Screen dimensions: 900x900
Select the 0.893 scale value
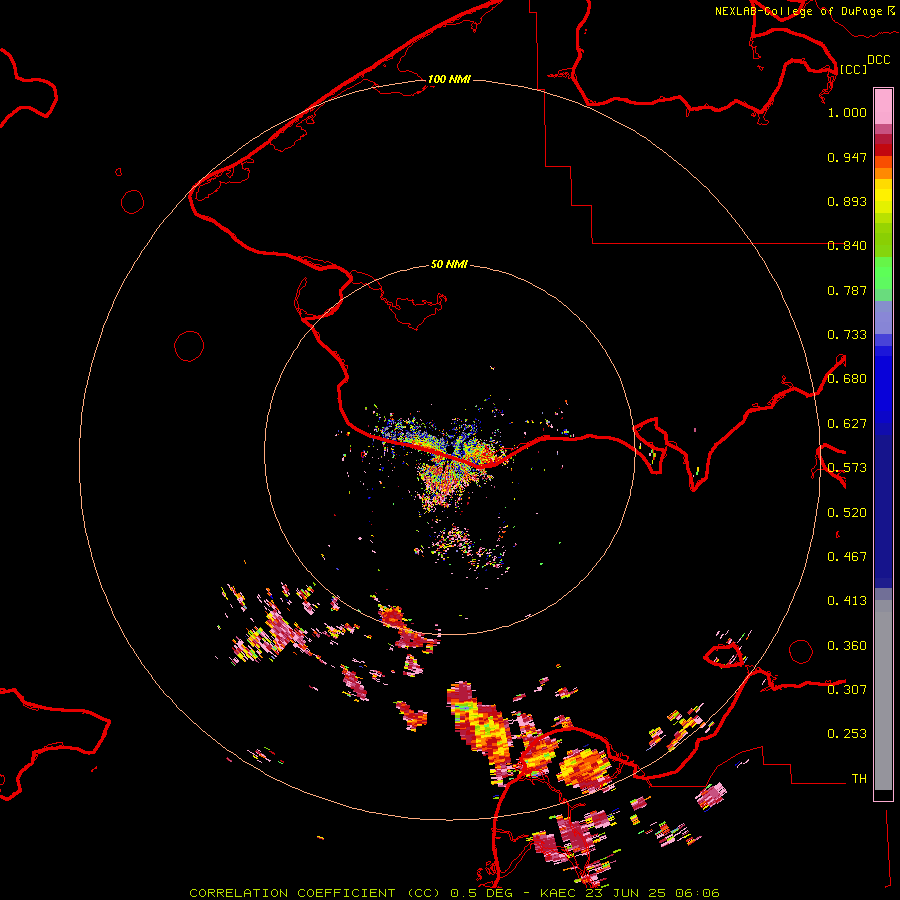847,201
